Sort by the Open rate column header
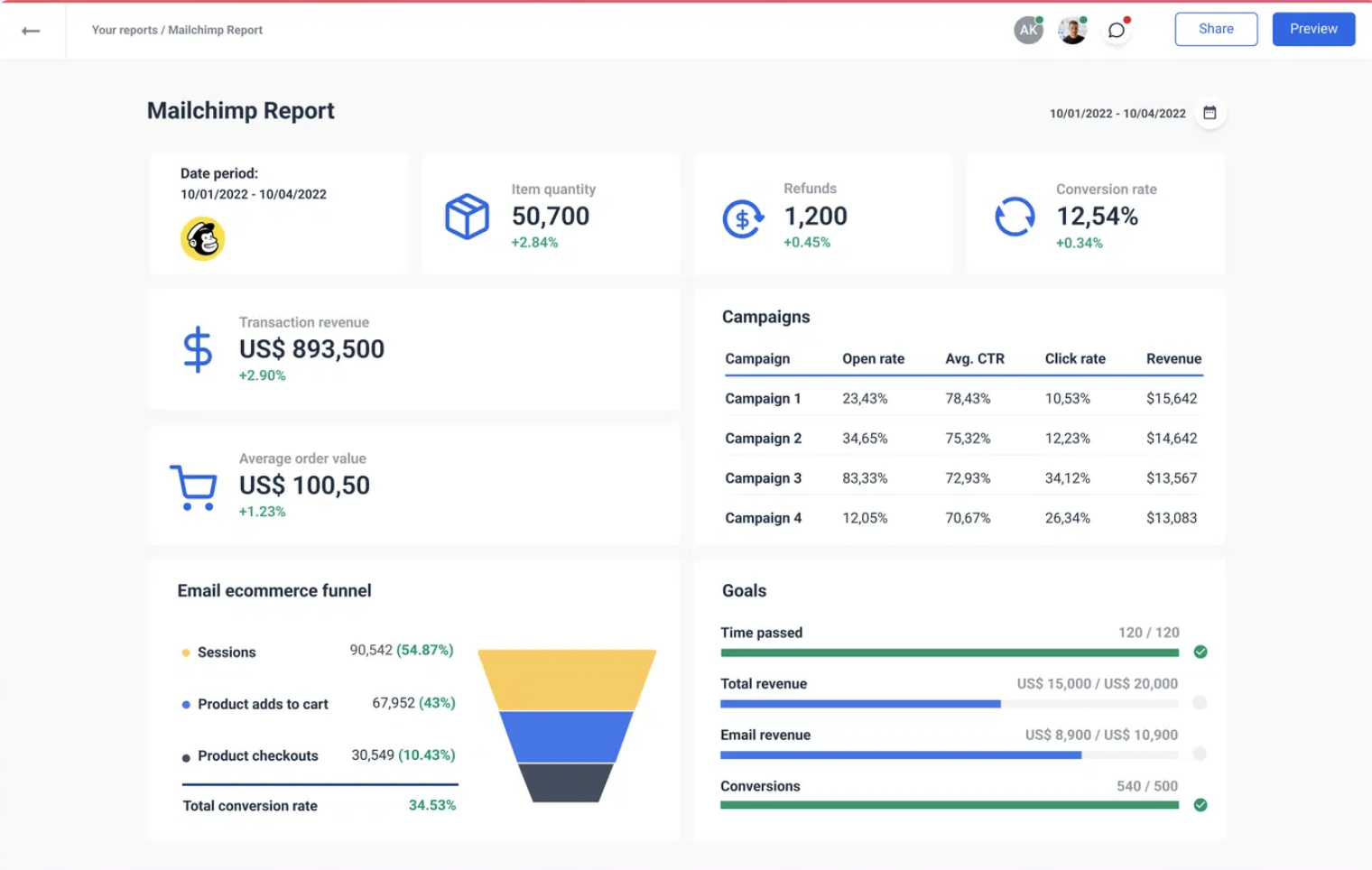 (873, 358)
